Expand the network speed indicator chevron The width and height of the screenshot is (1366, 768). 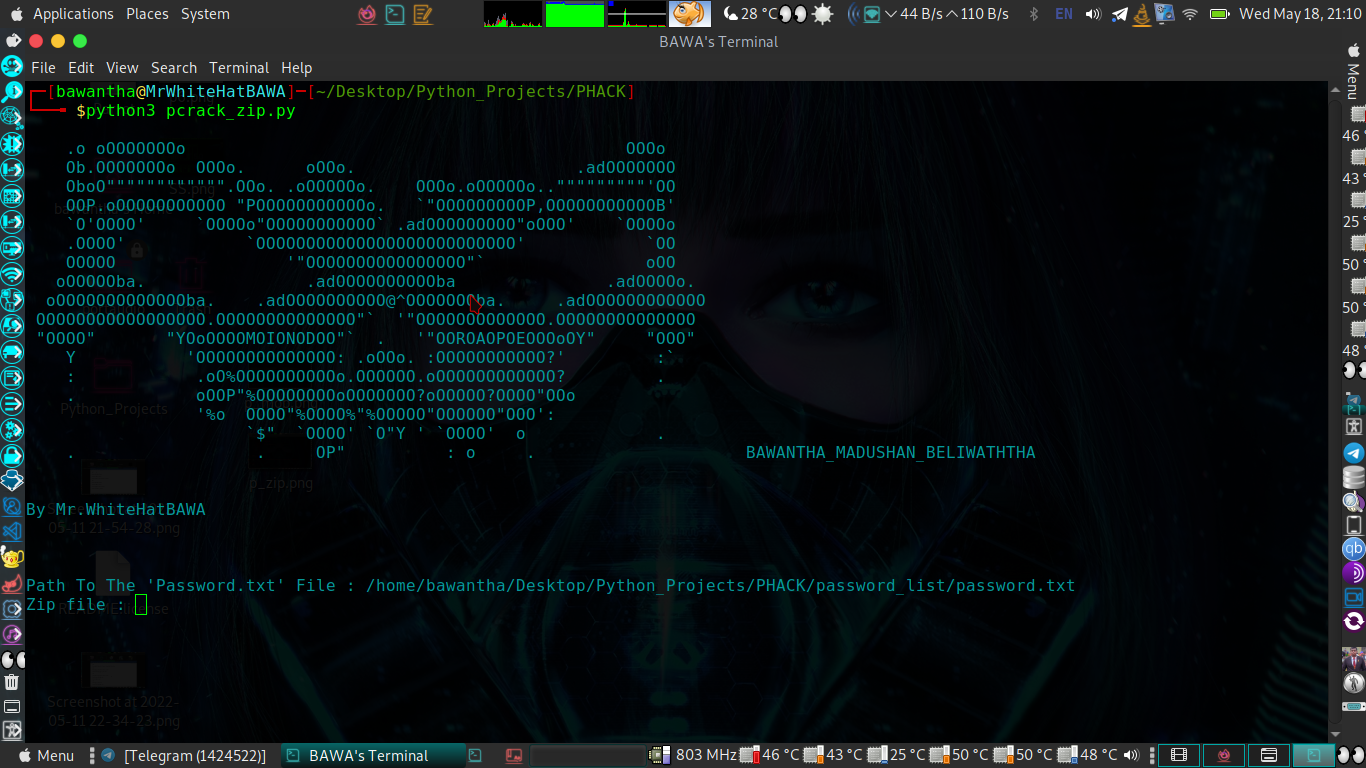pyautogui.click(x=890, y=13)
